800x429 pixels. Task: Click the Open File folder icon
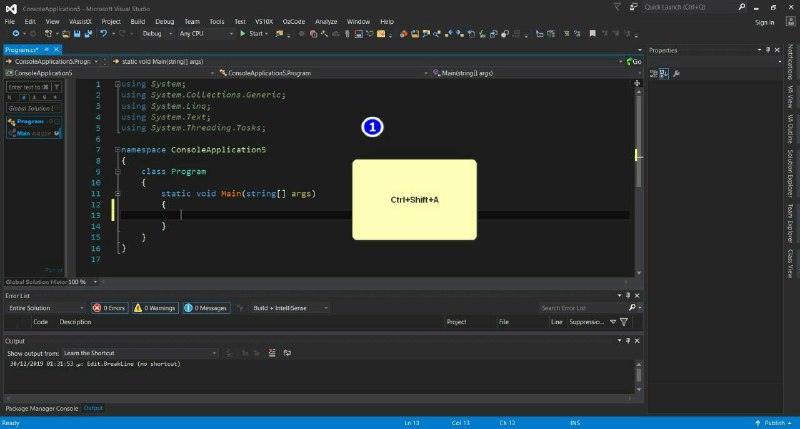66,34
